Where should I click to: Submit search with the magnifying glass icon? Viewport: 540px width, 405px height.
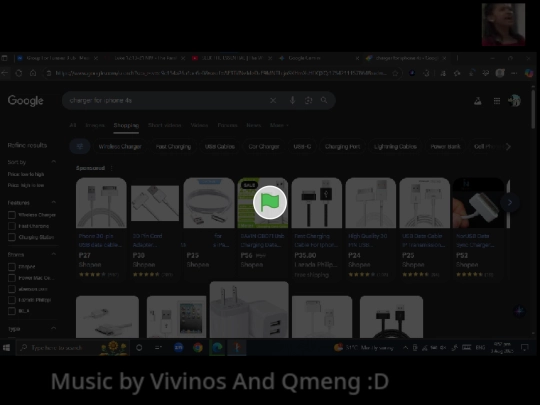click(x=324, y=100)
